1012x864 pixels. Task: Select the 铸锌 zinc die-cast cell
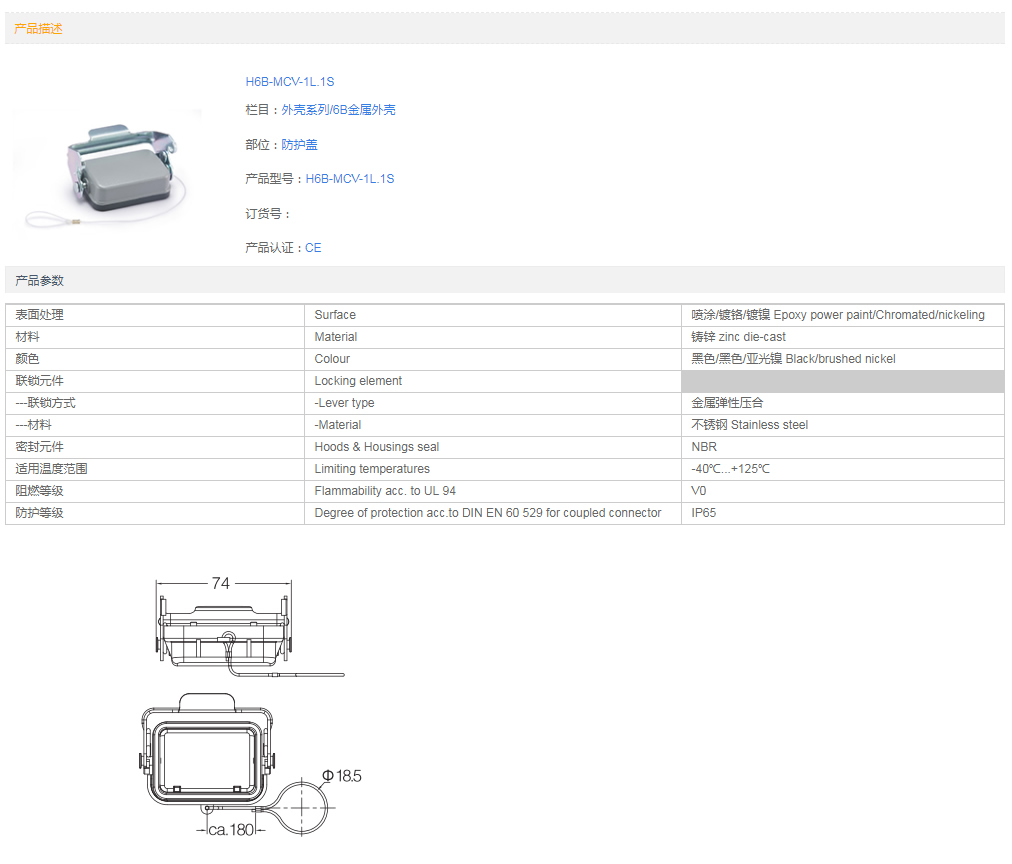click(x=738, y=337)
